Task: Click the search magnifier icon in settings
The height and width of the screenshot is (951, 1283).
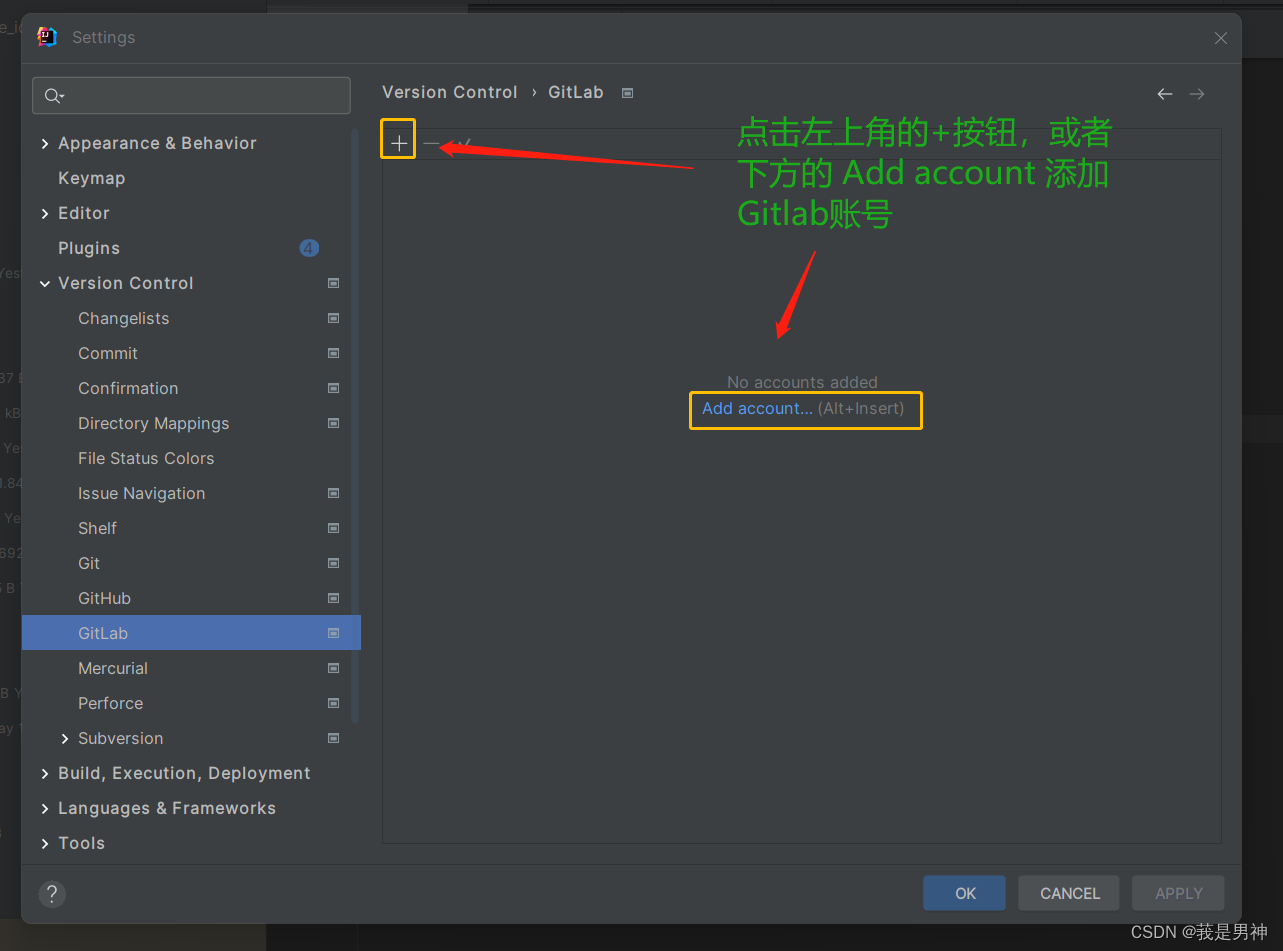Action: (53, 96)
